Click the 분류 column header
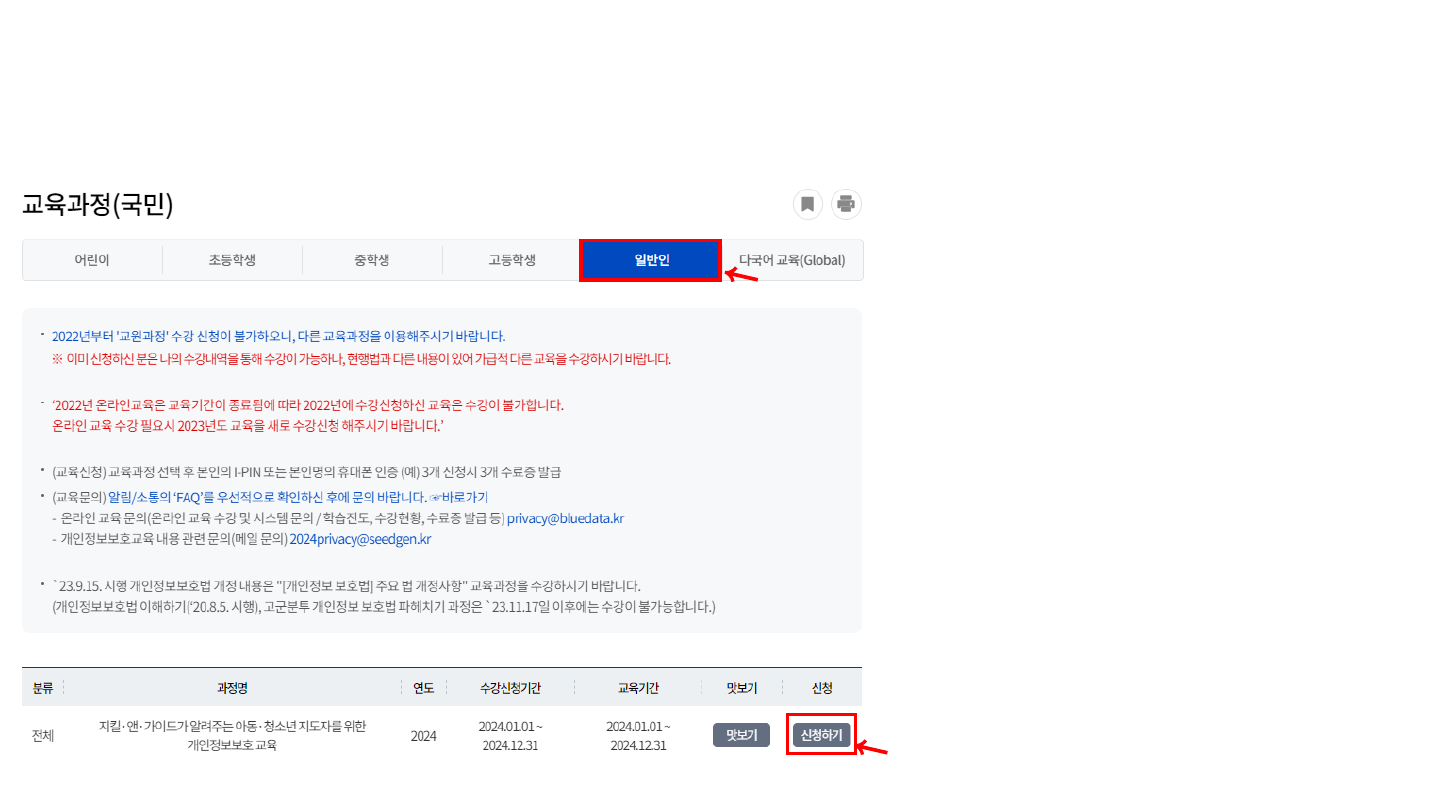This screenshot has width=1440, height=810. click(x=42, y=687)
